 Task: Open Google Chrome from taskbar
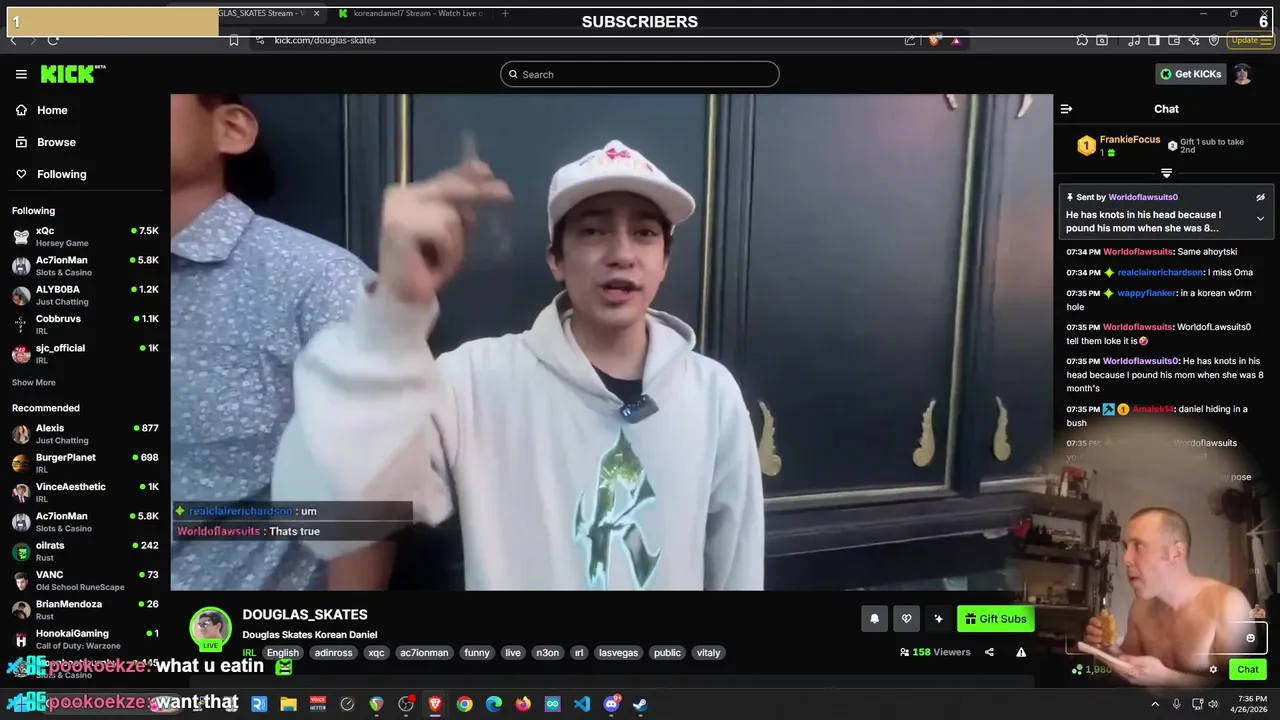(x=464, y=704)
